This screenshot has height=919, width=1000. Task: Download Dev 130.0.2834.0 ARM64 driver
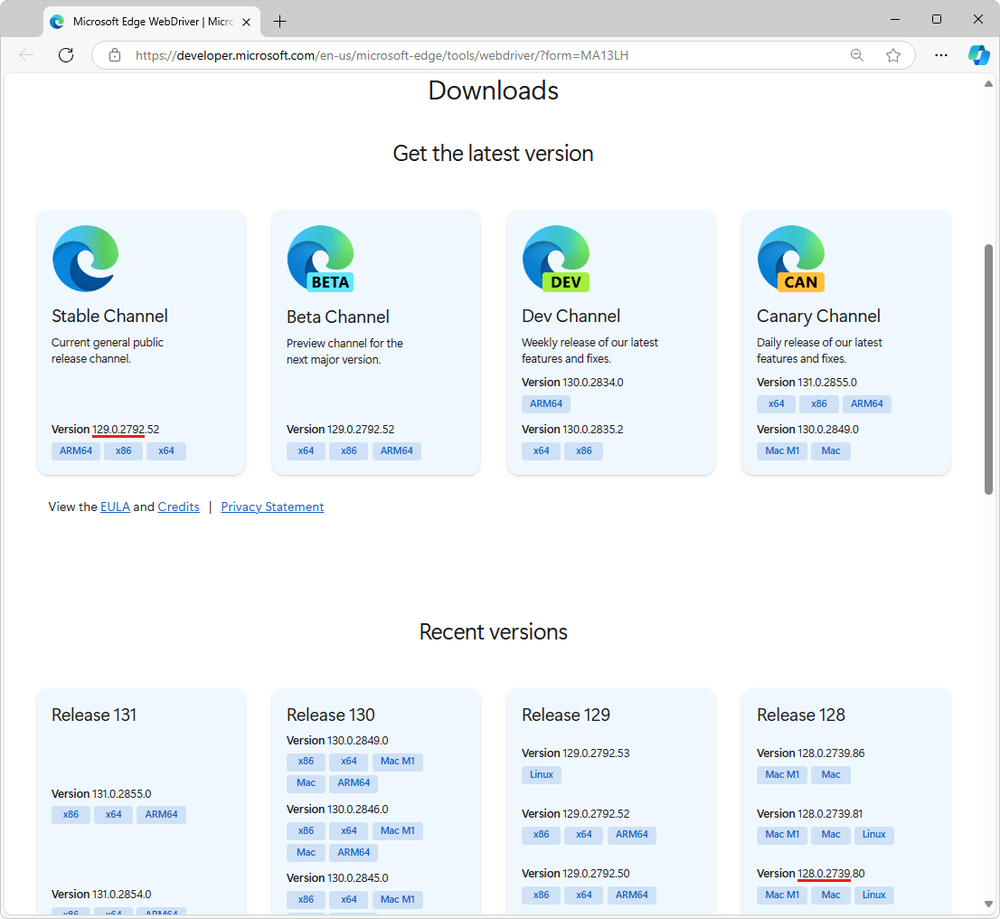click(546, 404)
